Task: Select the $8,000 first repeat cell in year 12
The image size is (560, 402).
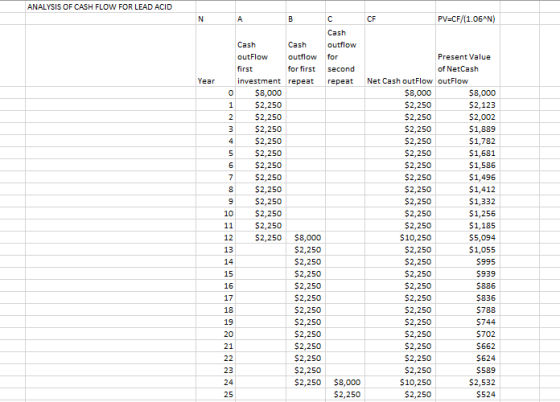Action: click(305, 237)
